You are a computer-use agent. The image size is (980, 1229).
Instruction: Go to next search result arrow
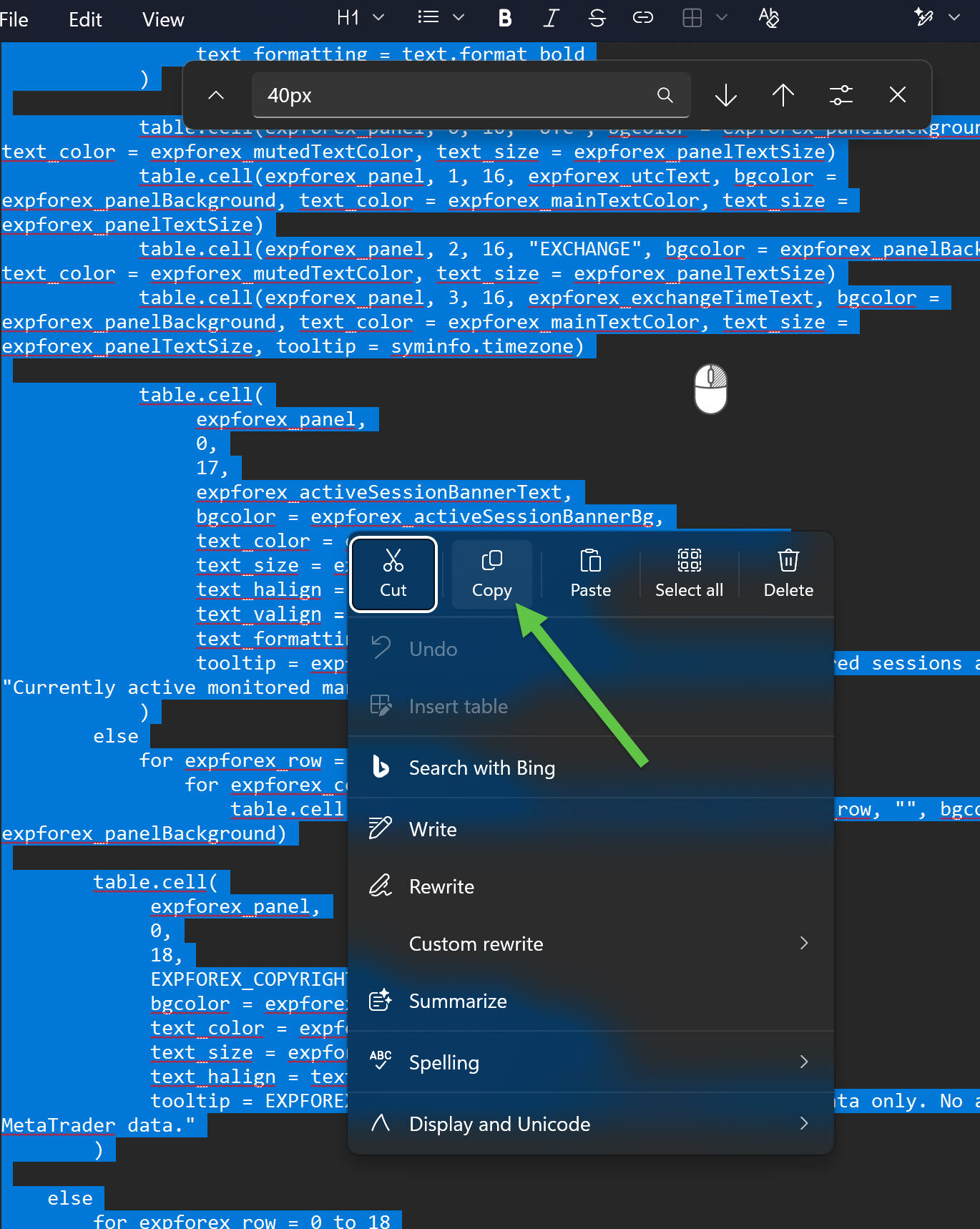pyautogui.click(x=726, y=95)
